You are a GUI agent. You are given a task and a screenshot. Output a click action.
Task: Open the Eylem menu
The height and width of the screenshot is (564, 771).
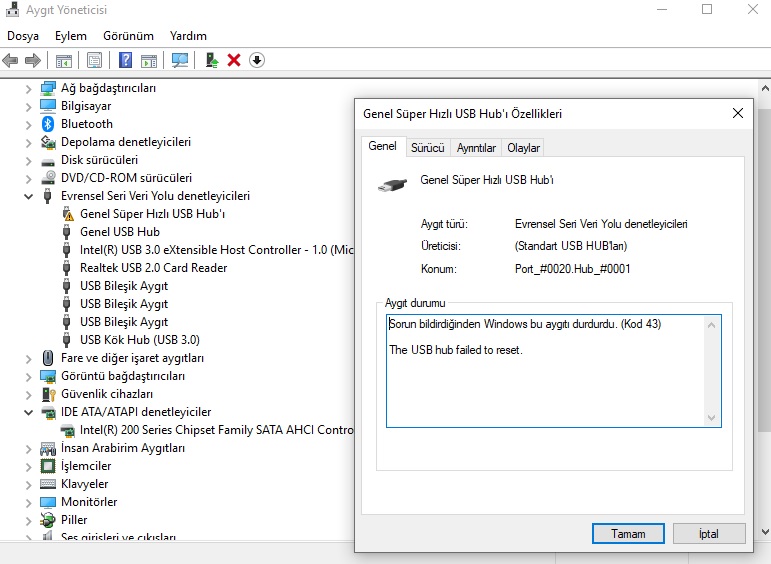pos(71,36)
